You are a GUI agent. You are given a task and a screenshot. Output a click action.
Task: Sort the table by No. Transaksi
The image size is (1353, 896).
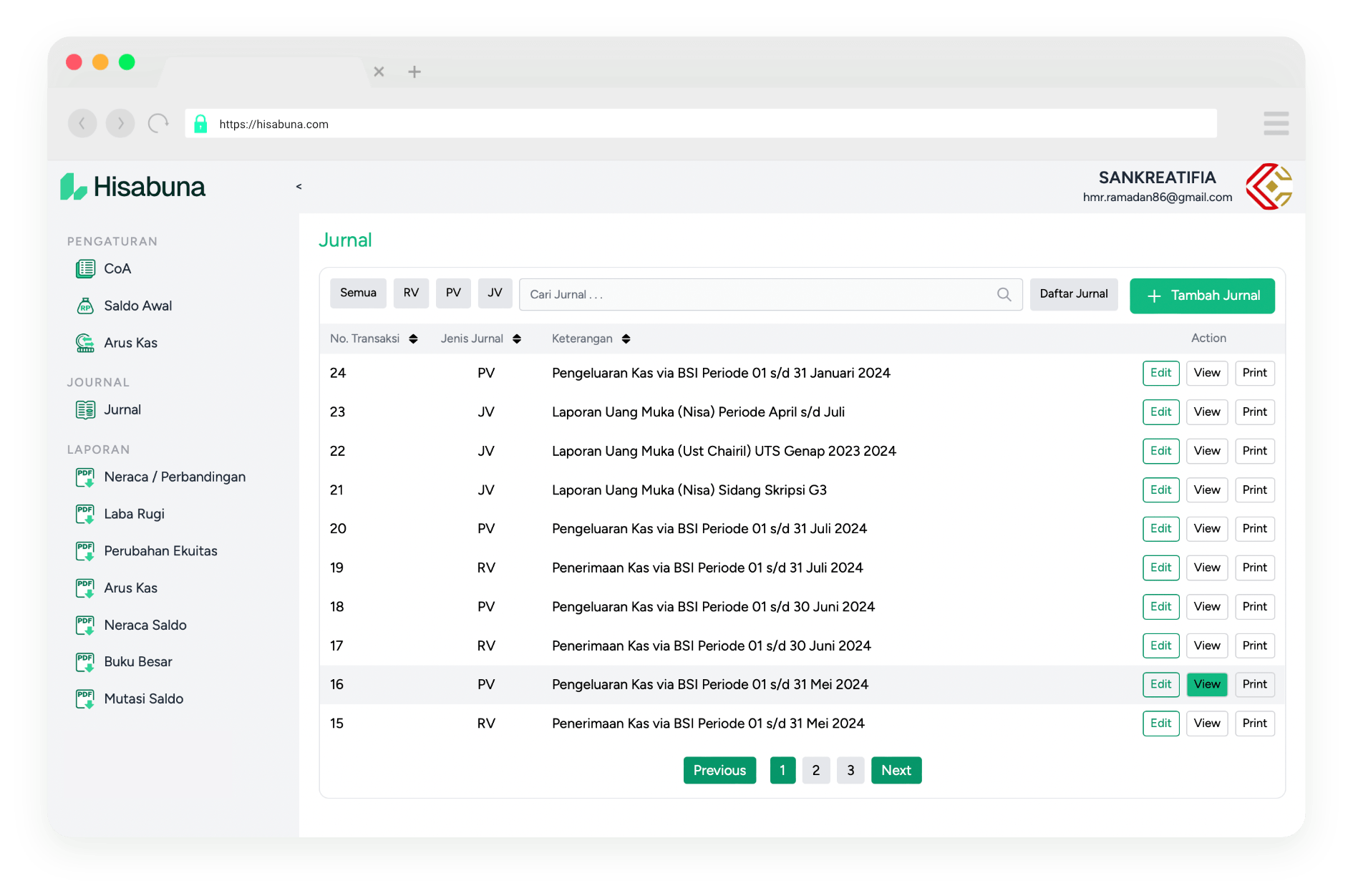(414, 339)
